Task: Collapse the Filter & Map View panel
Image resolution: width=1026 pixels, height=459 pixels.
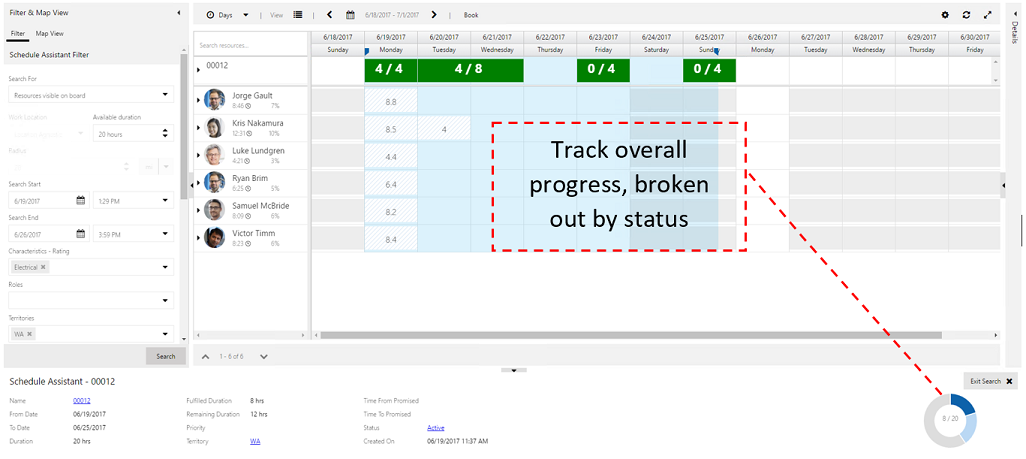Action: tap(178, 13)
